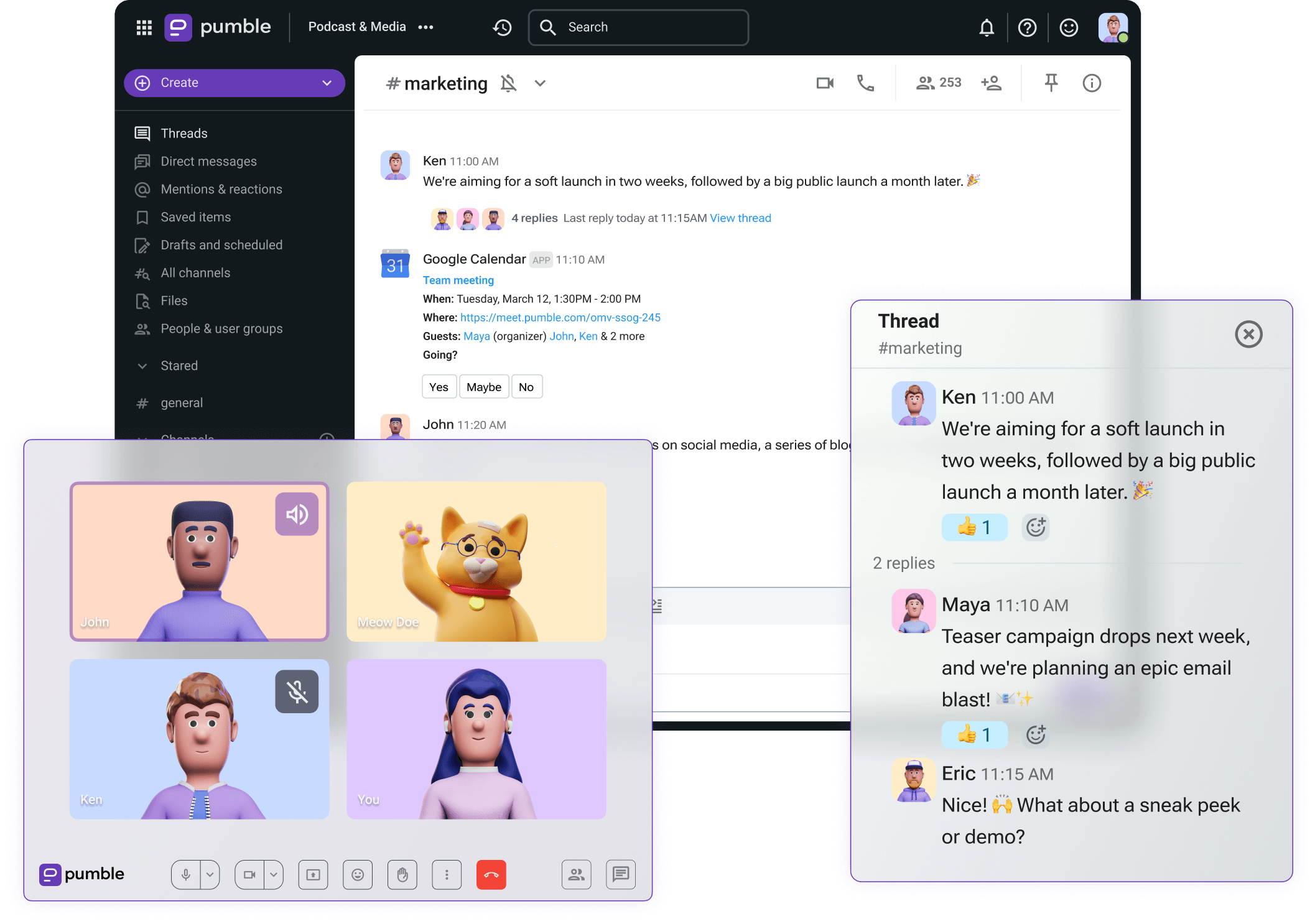This screenshot has height=924, width=1315.
Task: Open the history clock icon
Action: (x=502, y=27)
